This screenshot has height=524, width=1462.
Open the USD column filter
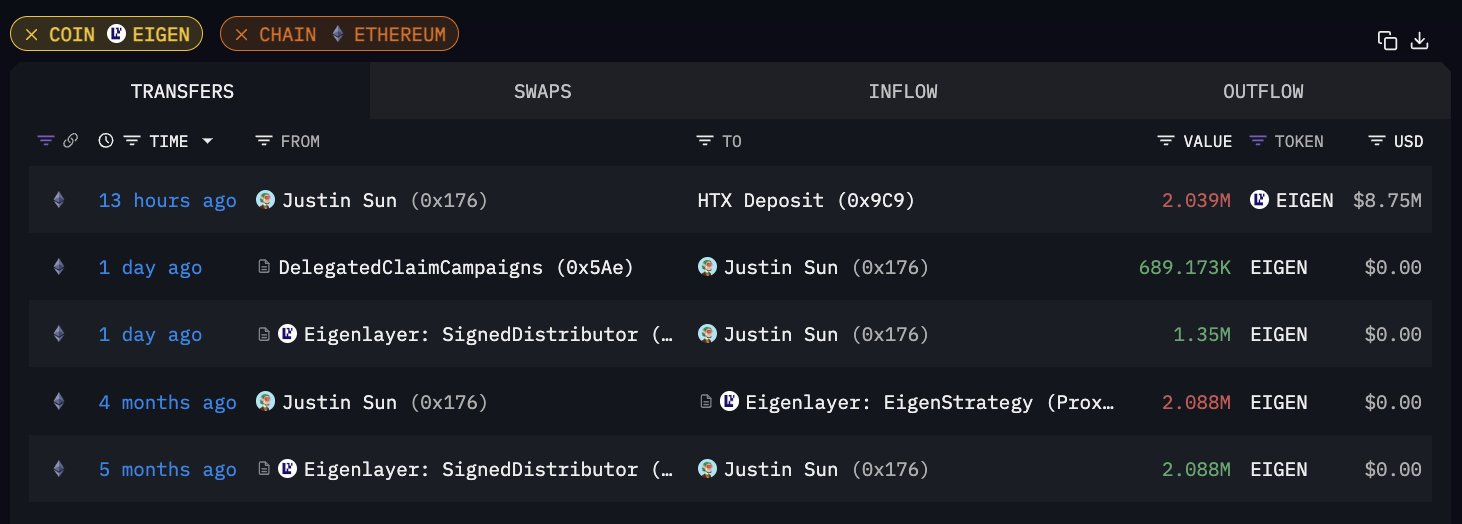coord(1377,141)
